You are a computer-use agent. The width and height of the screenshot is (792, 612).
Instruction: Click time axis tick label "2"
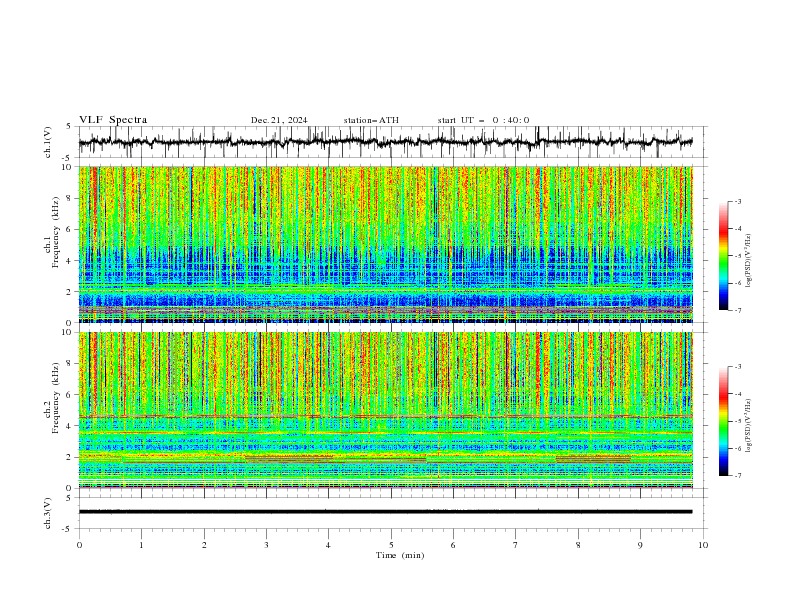click(204, 545)
